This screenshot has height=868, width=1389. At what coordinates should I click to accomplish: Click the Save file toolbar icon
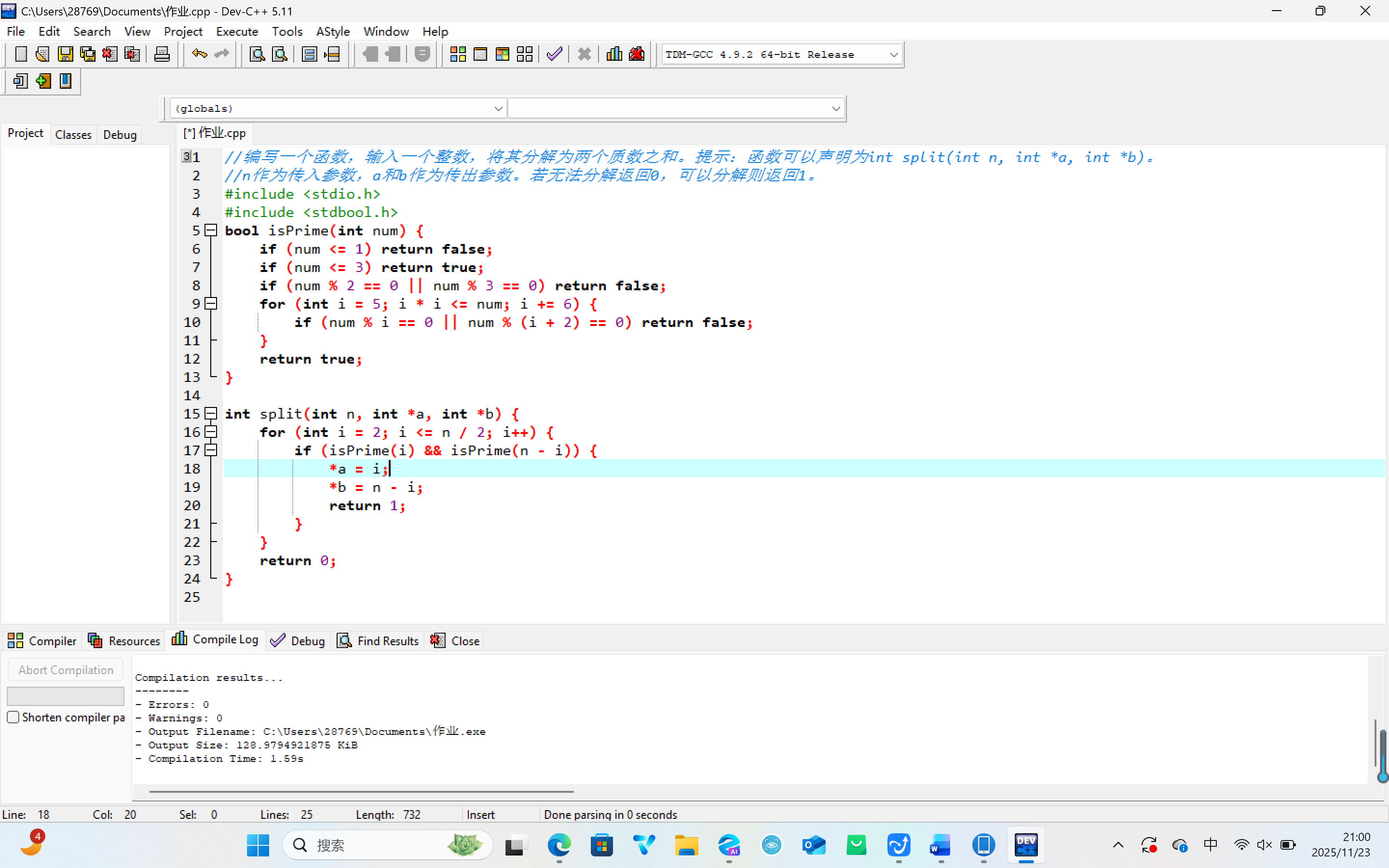[x=65, y=54]
